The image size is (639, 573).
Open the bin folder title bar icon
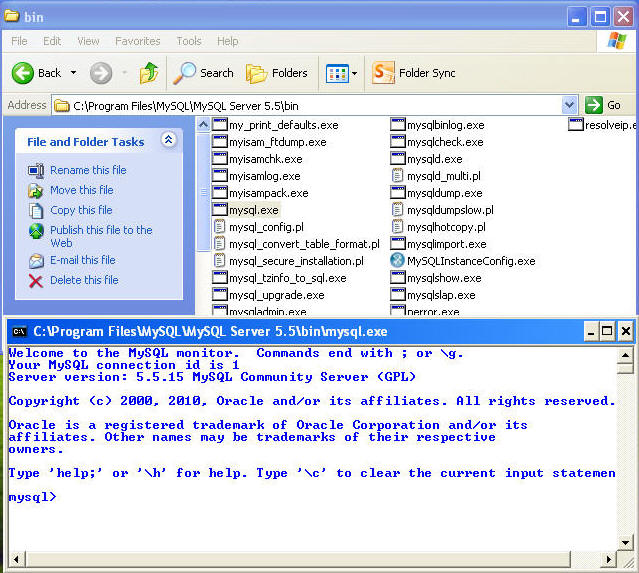(12, 16)
